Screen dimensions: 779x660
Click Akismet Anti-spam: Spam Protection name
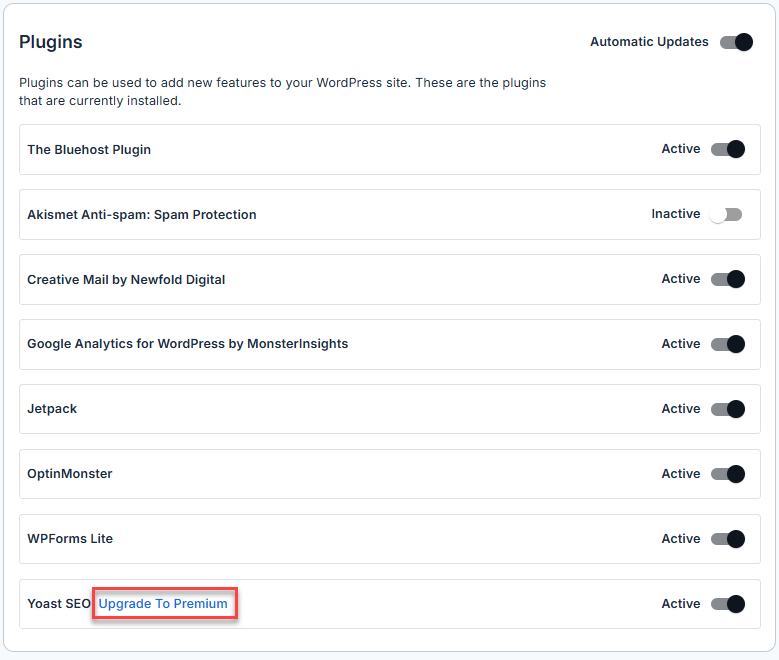click(142, 215)
